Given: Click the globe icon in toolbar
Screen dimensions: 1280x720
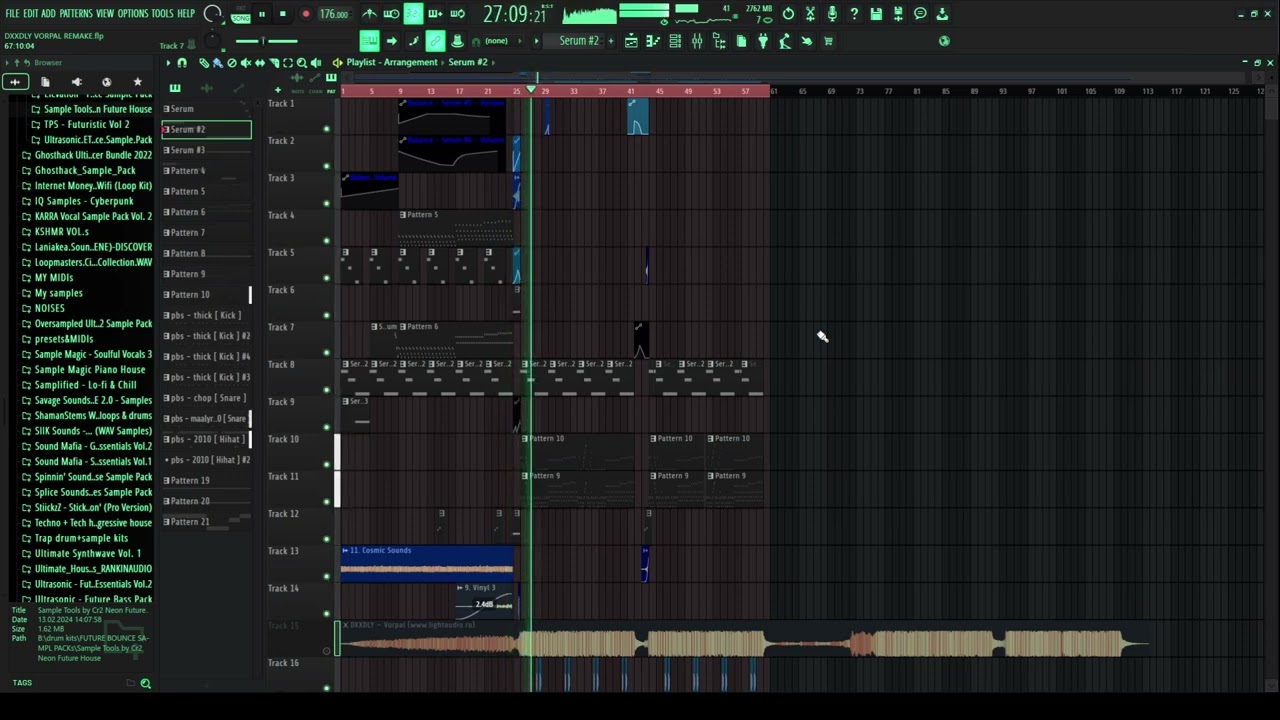Looking at the screenshot, I should pos(944,41).
